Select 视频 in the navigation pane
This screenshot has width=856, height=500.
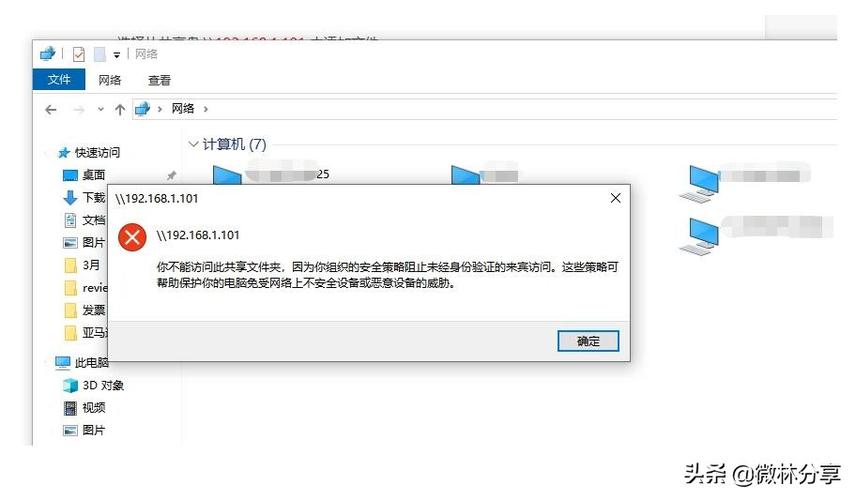(94, 408)
